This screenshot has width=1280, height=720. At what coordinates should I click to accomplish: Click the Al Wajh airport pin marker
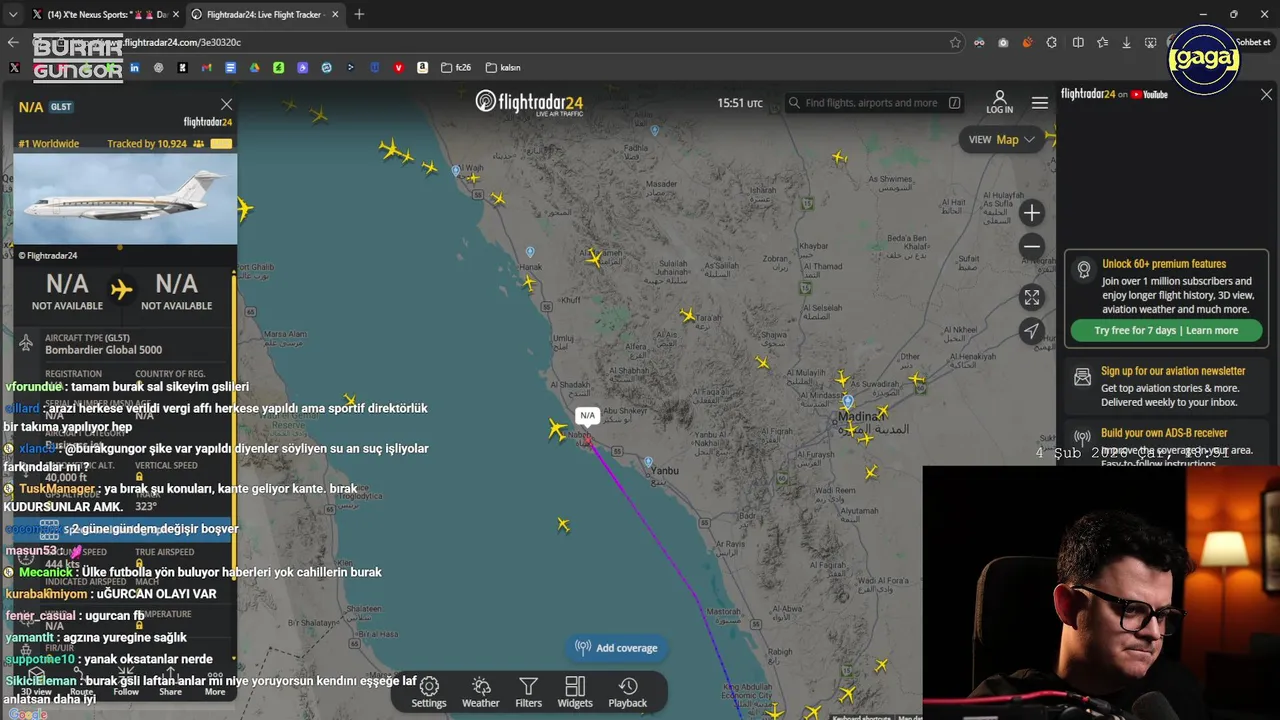456,171
